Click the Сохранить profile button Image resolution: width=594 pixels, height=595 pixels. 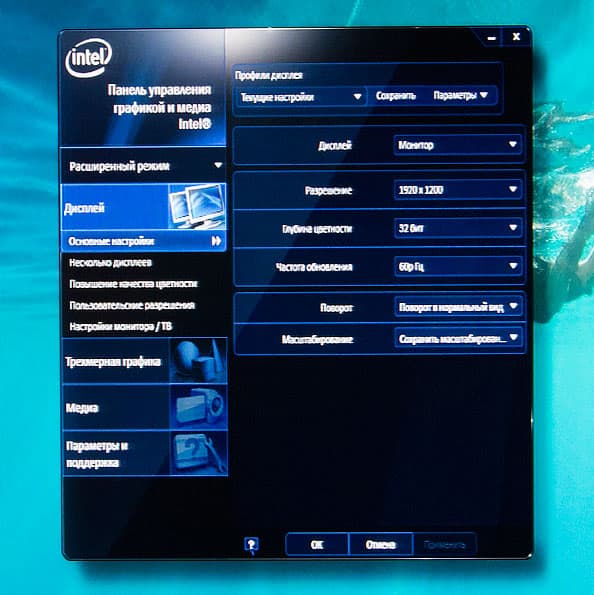[x=396, y=96]
